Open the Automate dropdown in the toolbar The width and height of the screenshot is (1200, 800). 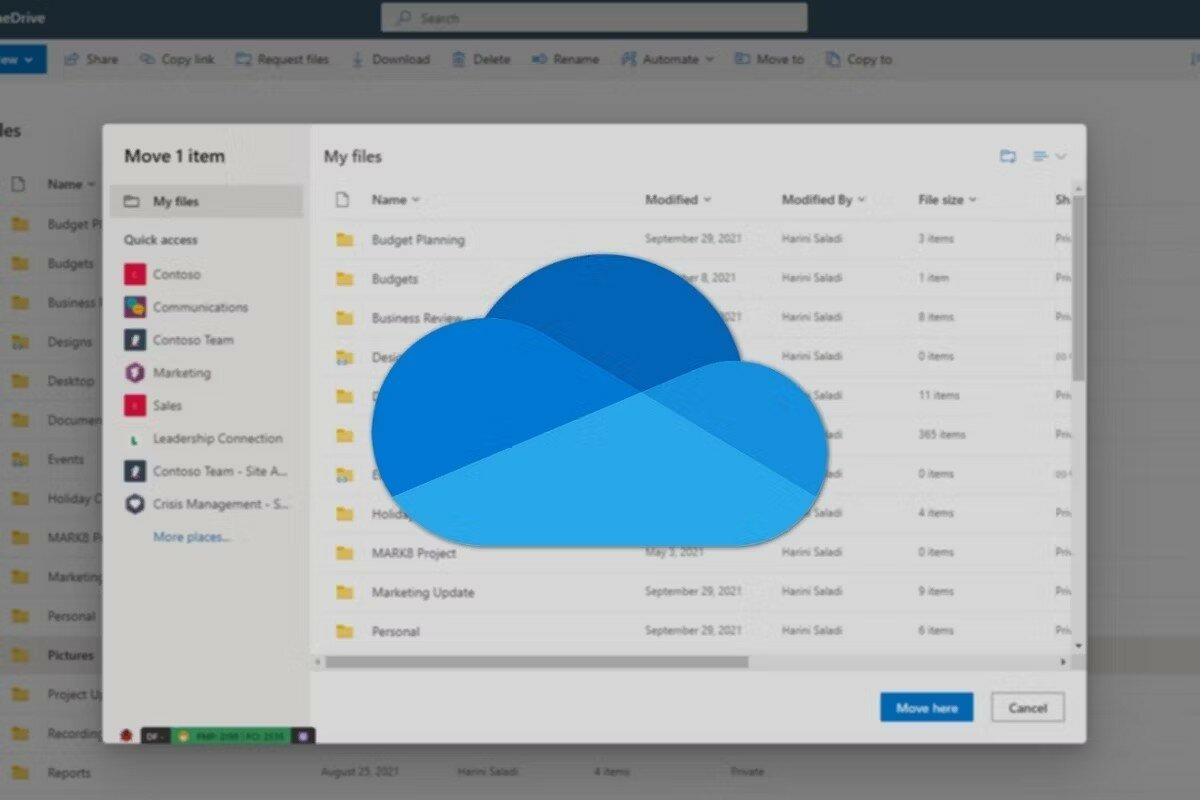pyautogui.click(x=667, y=59)
